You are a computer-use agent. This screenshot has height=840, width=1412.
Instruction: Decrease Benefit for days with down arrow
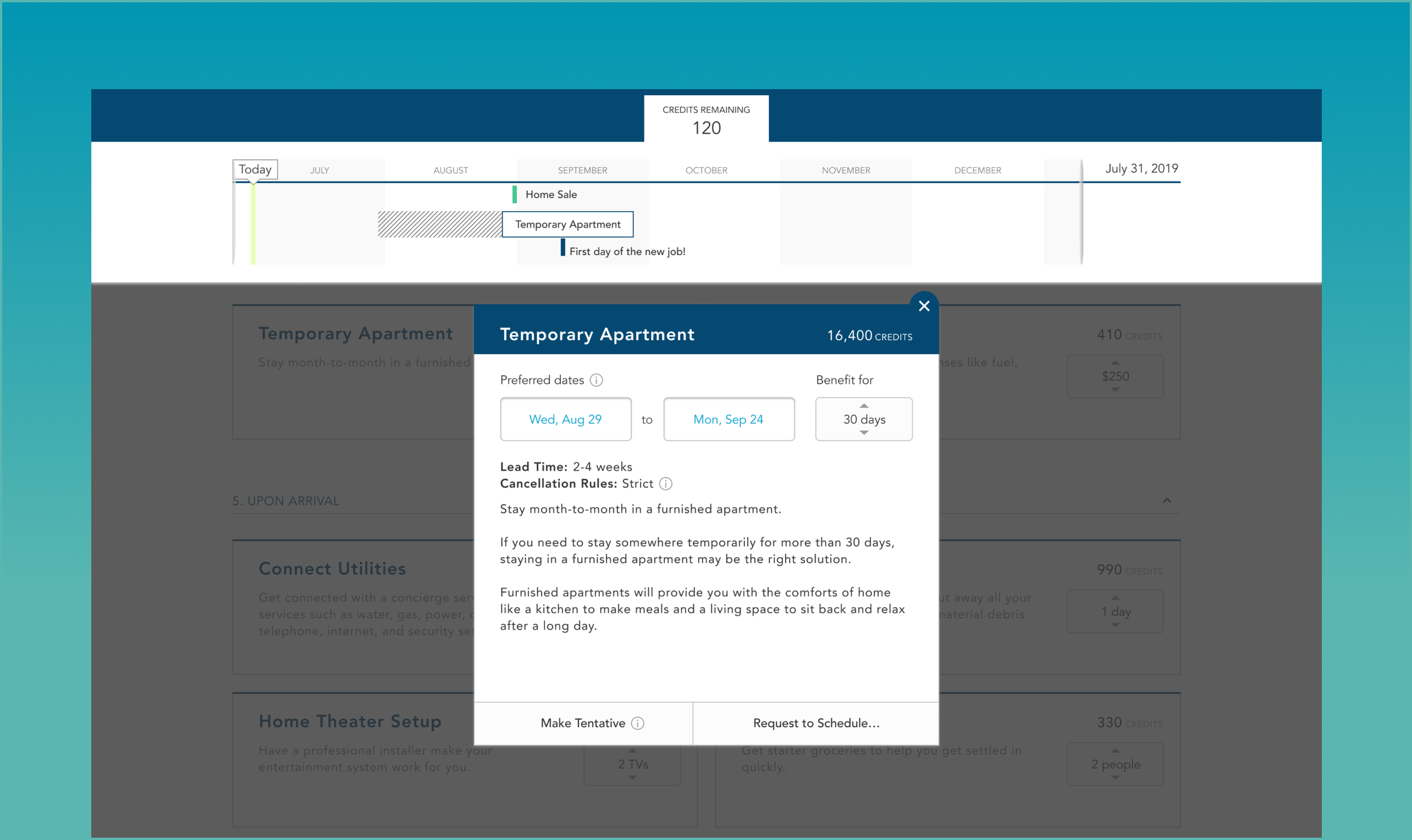[x=864, y=433]
